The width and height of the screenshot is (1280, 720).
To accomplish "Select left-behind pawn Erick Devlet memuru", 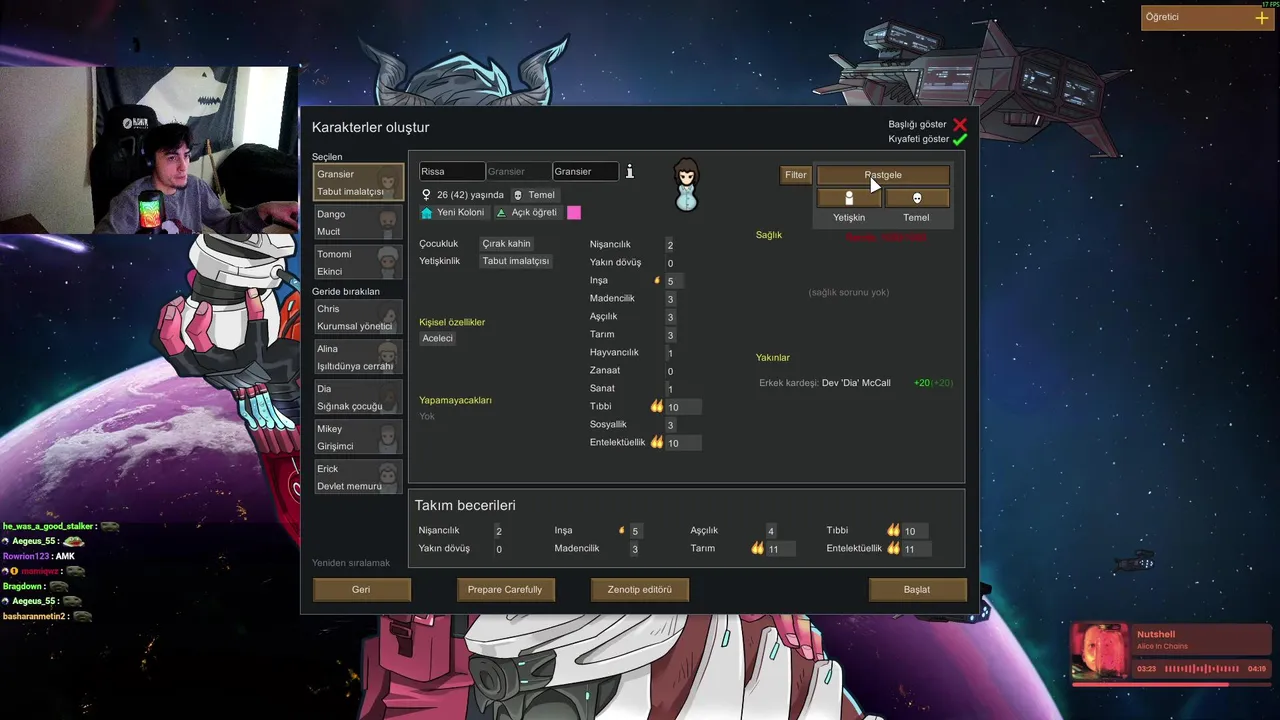I will click(x=359, y=477).
